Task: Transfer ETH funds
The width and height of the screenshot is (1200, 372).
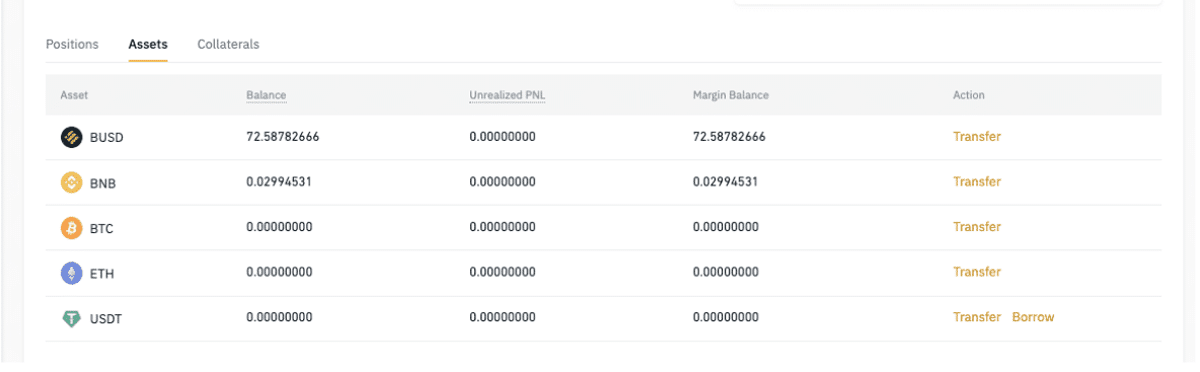Action: coord(977,272)
